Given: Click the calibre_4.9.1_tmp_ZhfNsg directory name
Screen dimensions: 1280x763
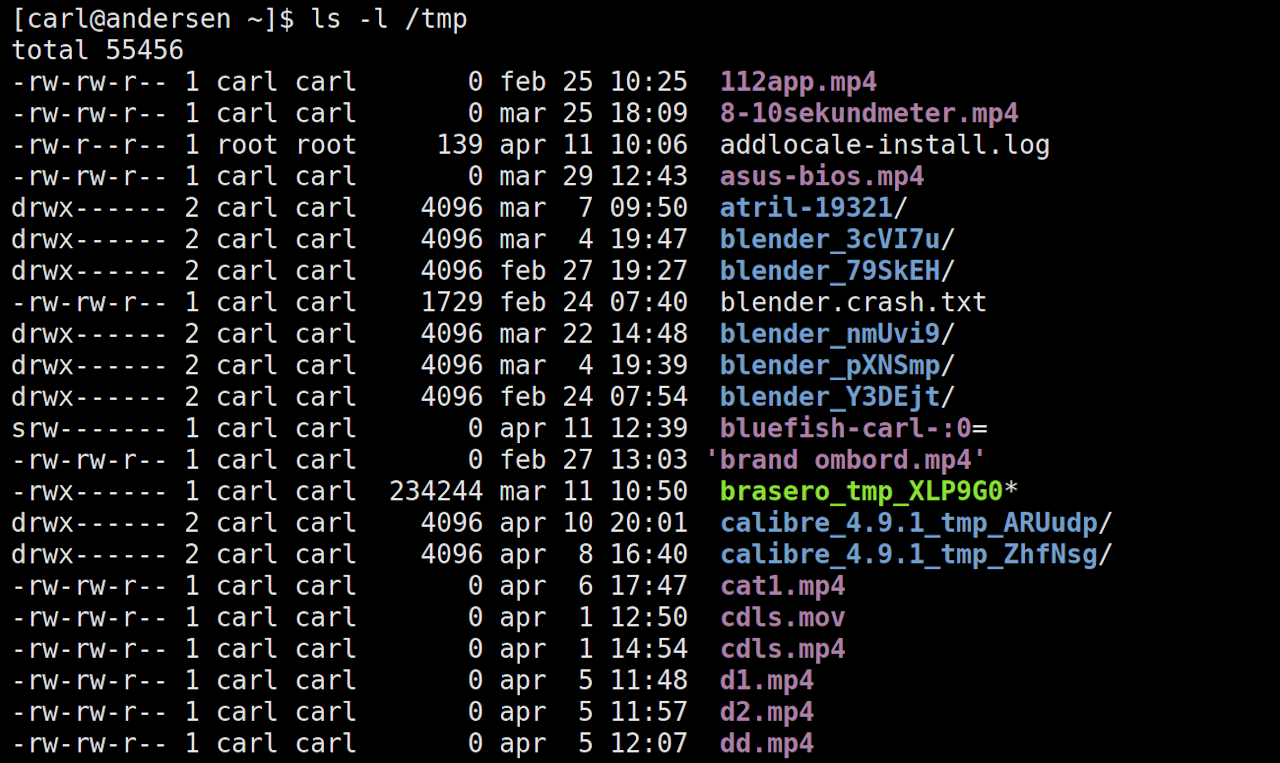Looking at the screenshot, I should [x=908, y=554].
